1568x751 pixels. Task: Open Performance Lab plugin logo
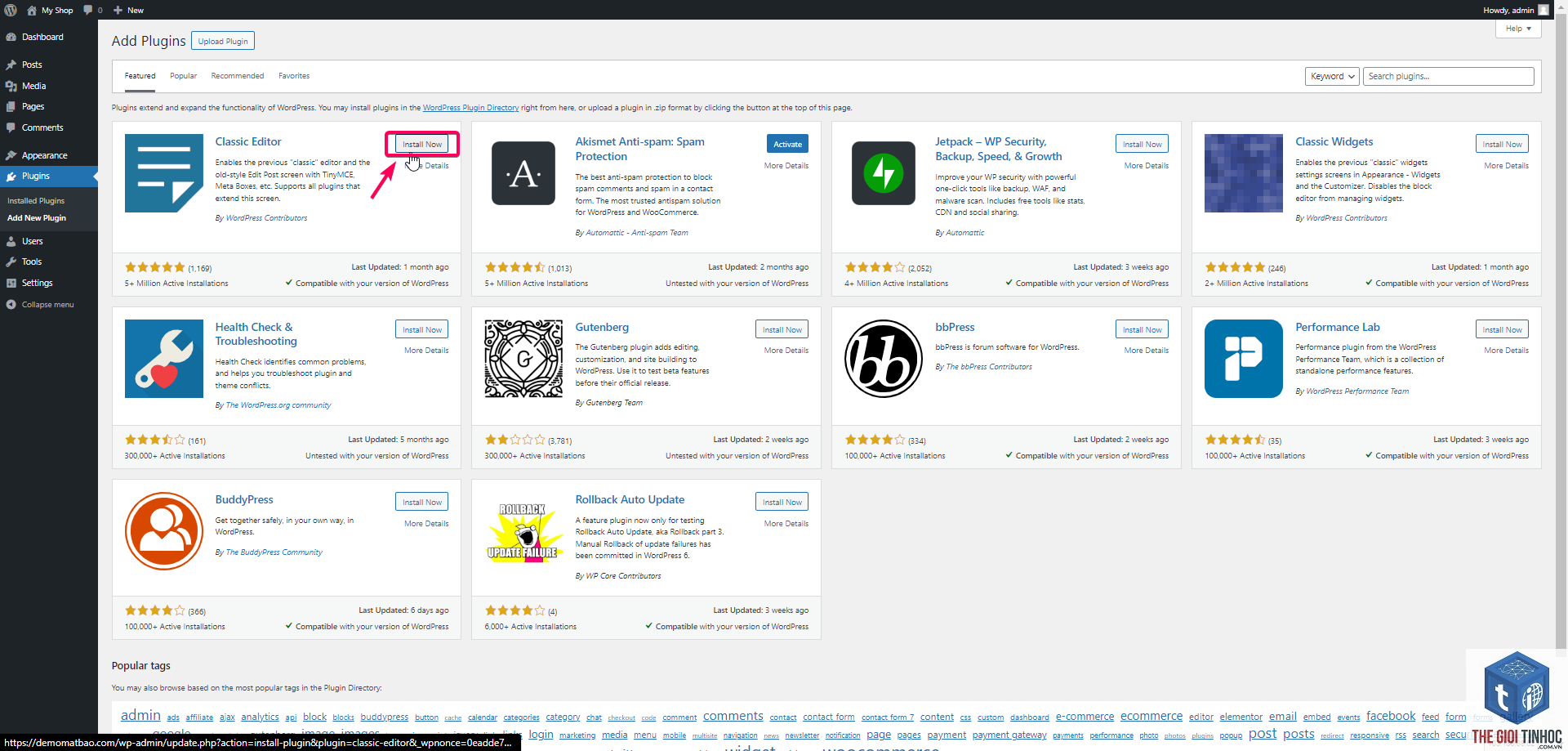pyautogui.click(x=1244, y=359)
